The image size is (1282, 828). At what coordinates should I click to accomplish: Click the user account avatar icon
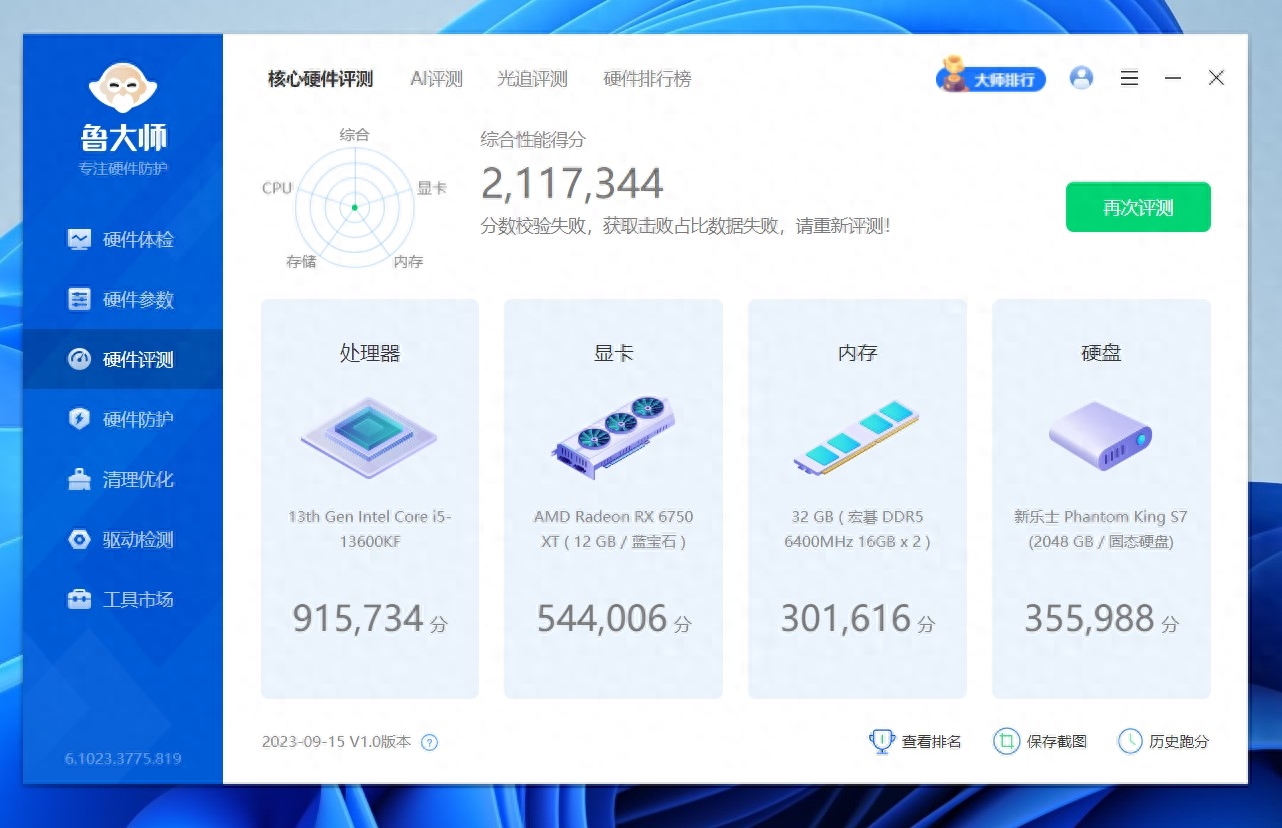click(x=1081, y=78)
